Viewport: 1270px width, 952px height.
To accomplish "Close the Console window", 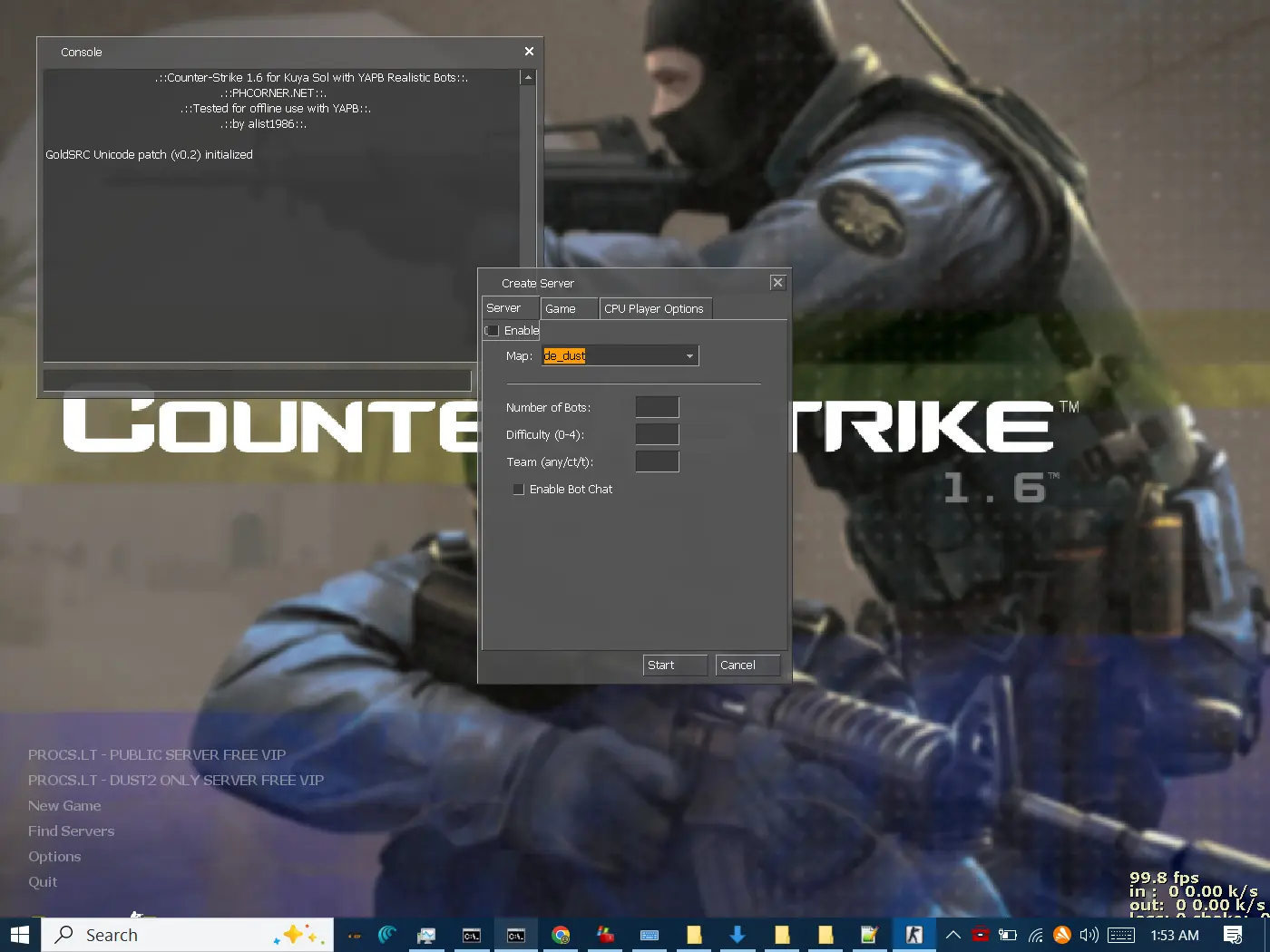I will [x=529, y=52].
